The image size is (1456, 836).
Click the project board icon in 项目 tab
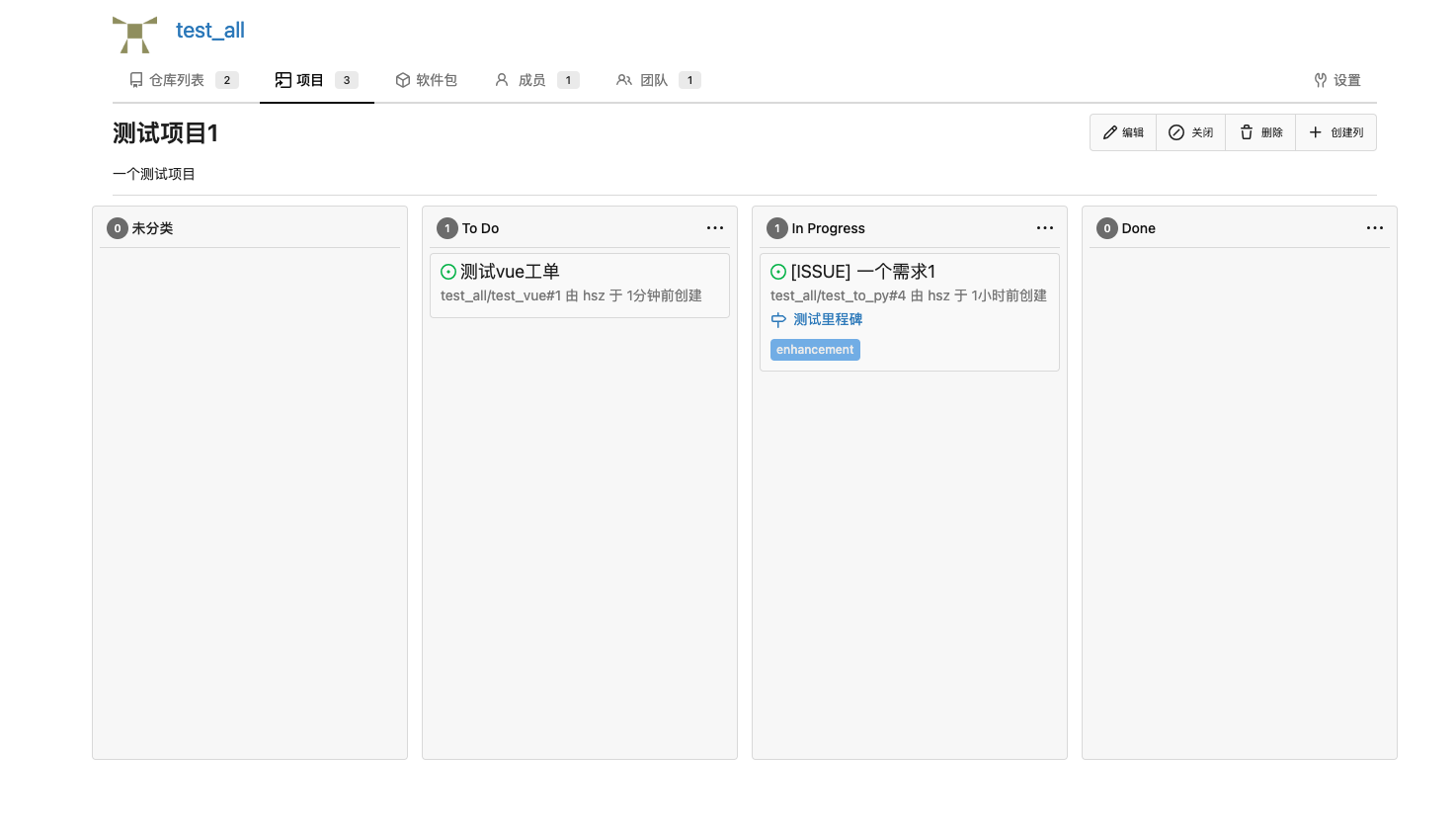click(283, 80)
